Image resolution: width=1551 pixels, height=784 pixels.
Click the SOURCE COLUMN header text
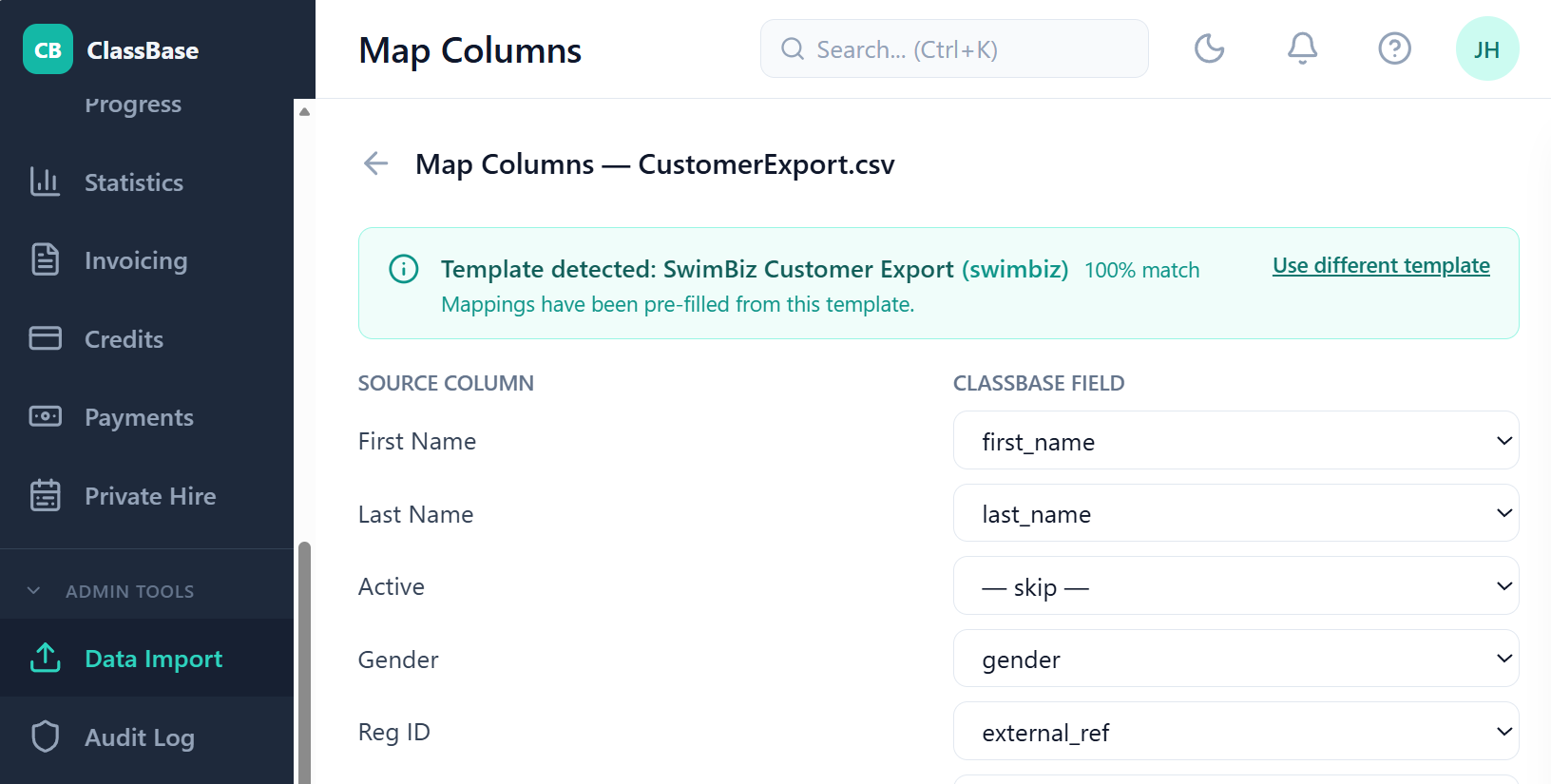446,383
